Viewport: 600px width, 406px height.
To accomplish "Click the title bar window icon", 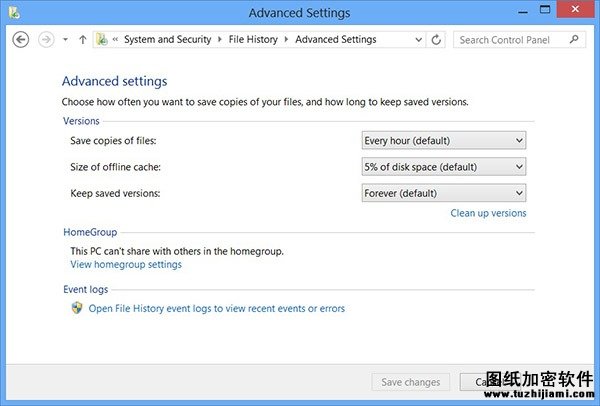I will point(14,13).
